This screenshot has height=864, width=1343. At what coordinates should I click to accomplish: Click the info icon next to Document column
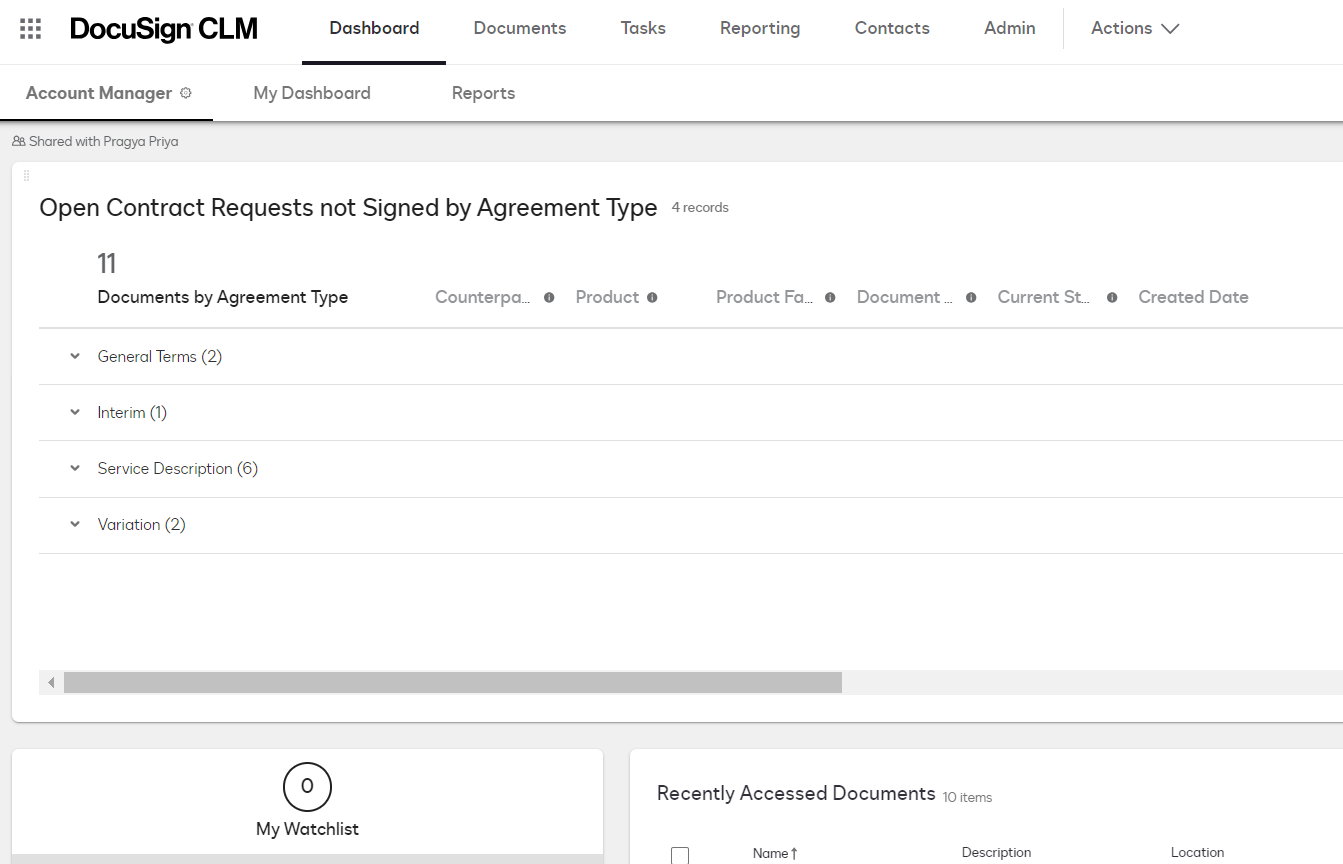(970, 297)
